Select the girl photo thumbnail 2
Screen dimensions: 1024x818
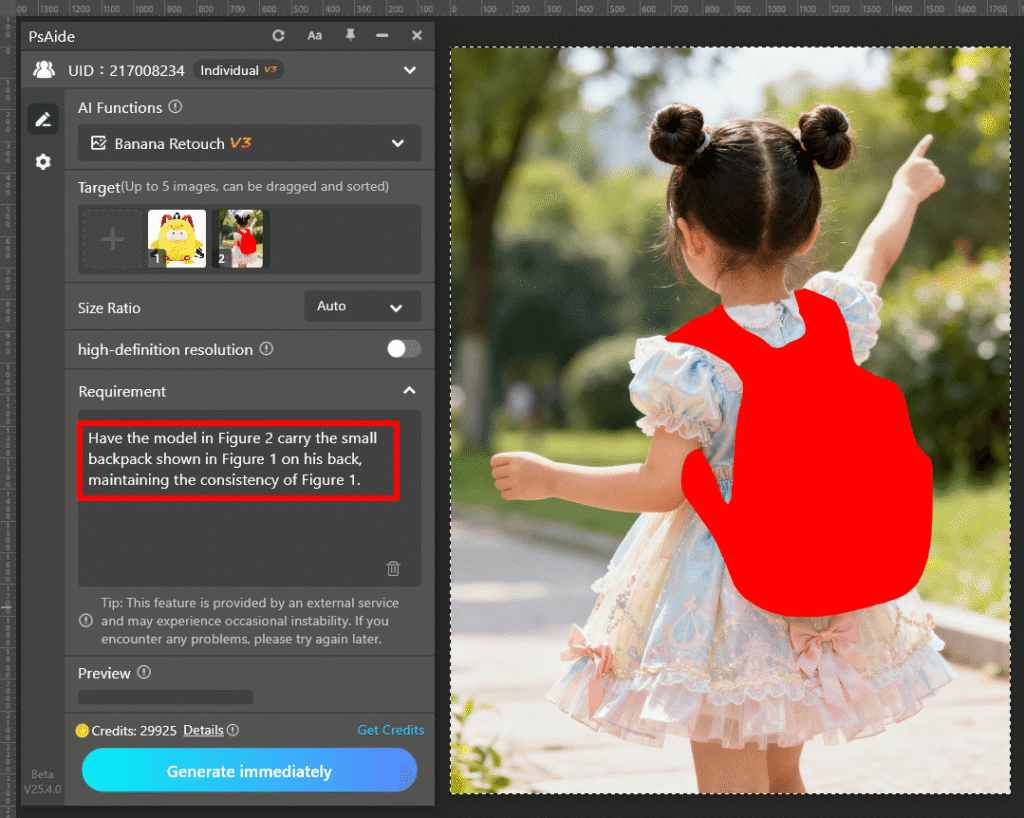241,238
